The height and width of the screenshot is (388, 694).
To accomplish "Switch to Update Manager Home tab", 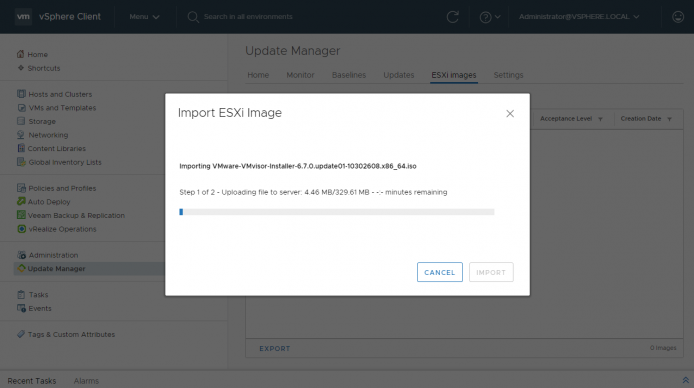I will (258, 75).
